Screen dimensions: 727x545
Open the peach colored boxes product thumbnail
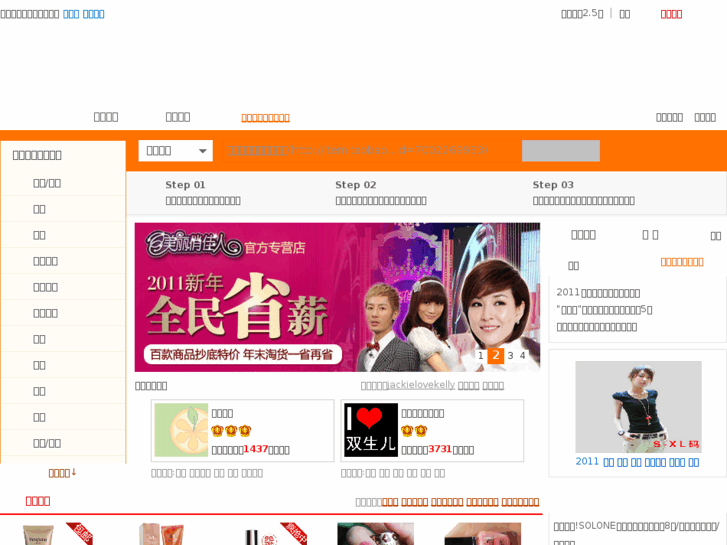(x=161, y=534)
